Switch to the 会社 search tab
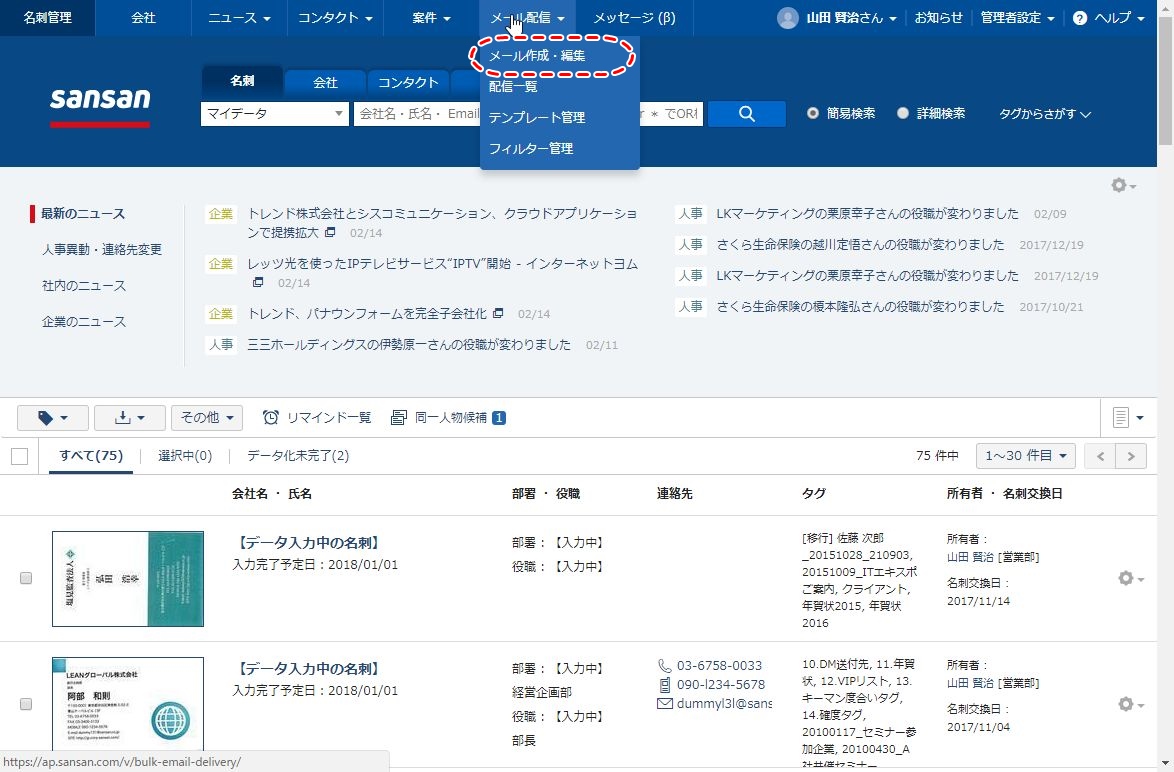Screen dimensions: 1174x772 [325, 82]
